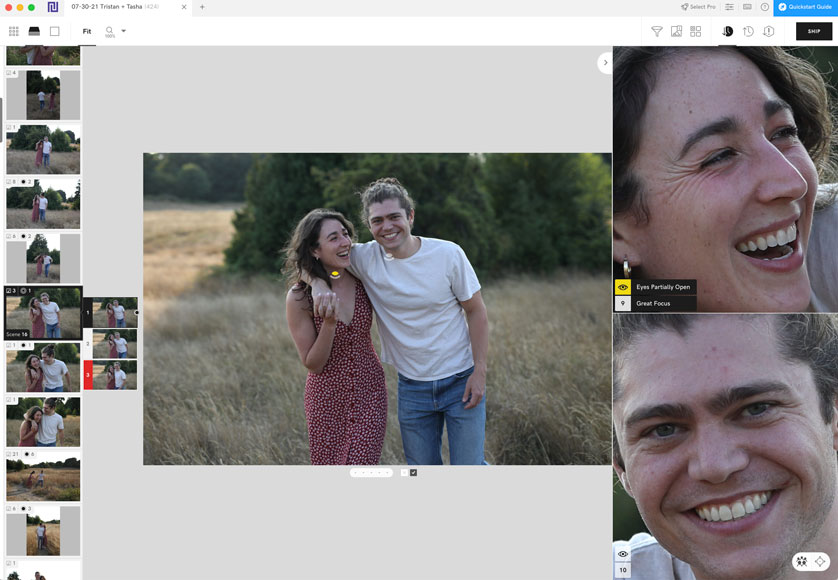The width and height of the screenshot is (838, 580).
Task: Open the 07-30-21 Tristan + Tasha tab
Action: [114, 7]
